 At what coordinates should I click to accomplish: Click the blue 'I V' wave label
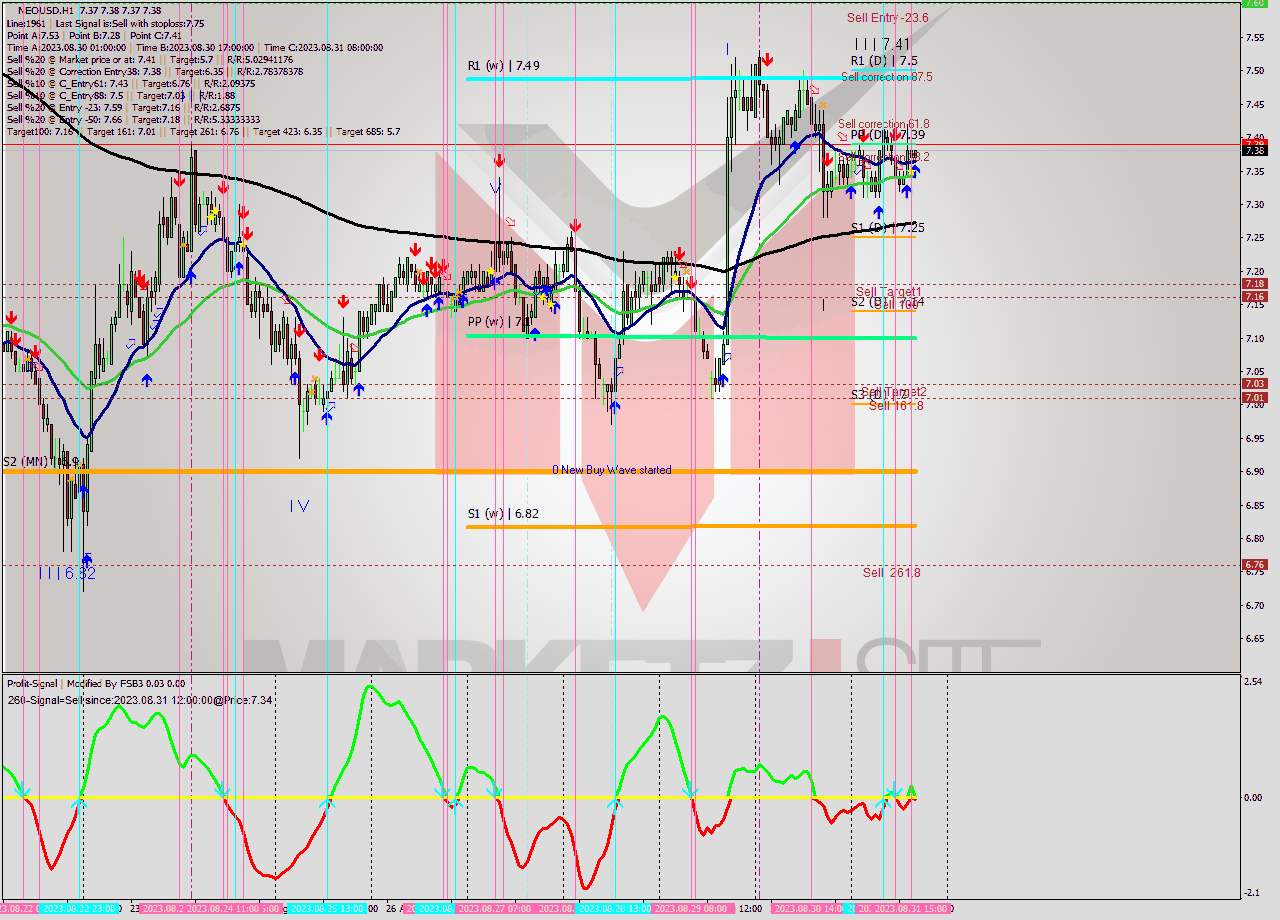coord(299,506)
